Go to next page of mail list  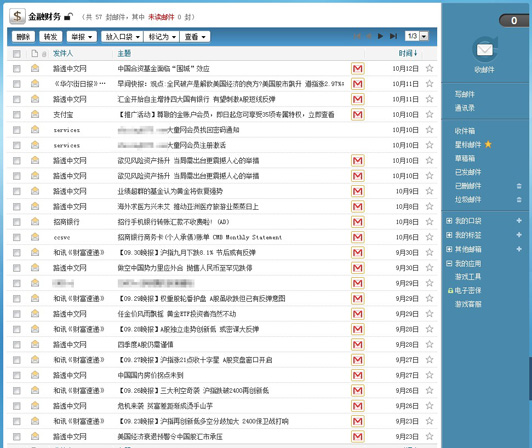click(380, 36)
